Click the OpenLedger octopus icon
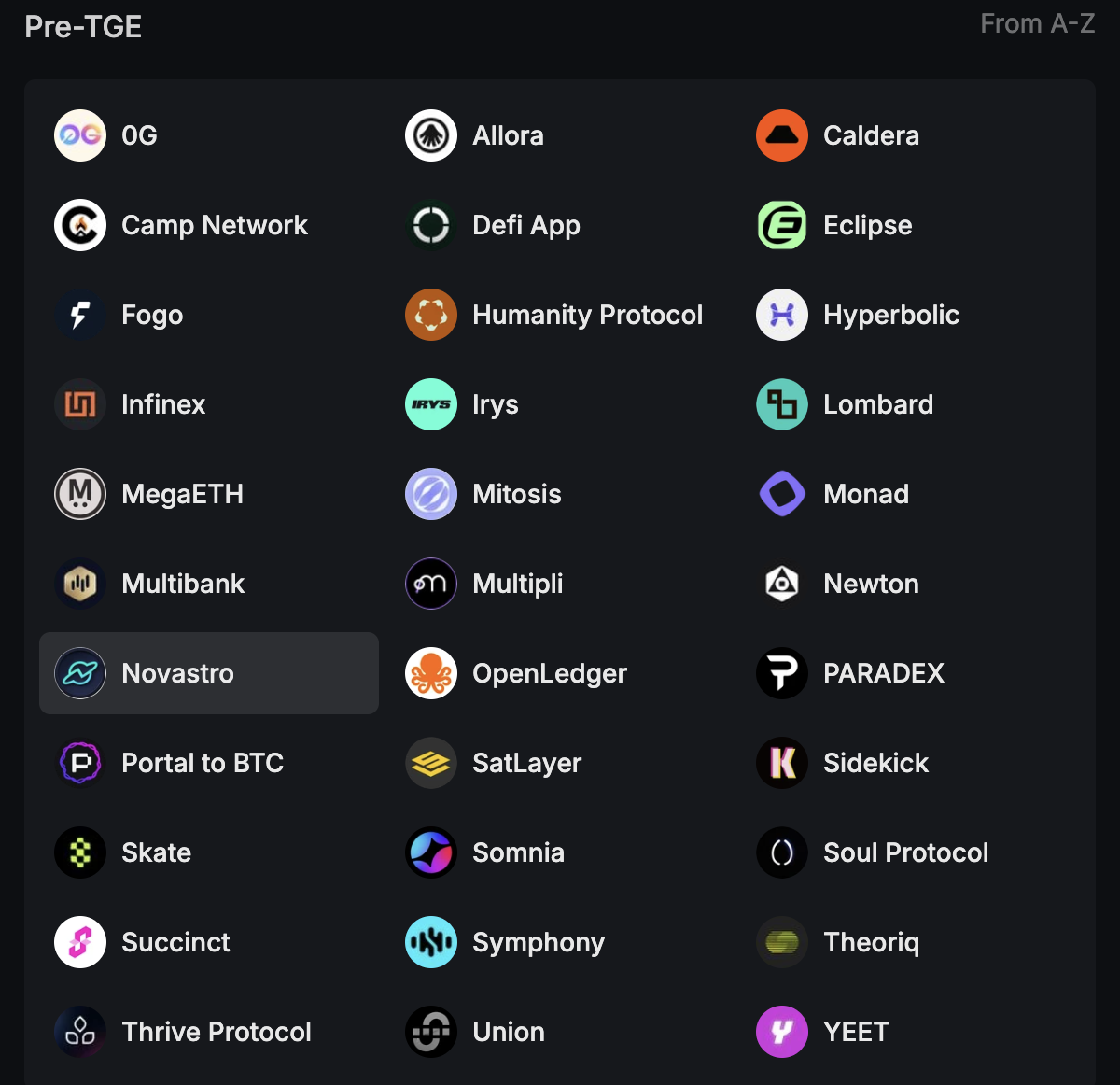 (x=431, y=673)
